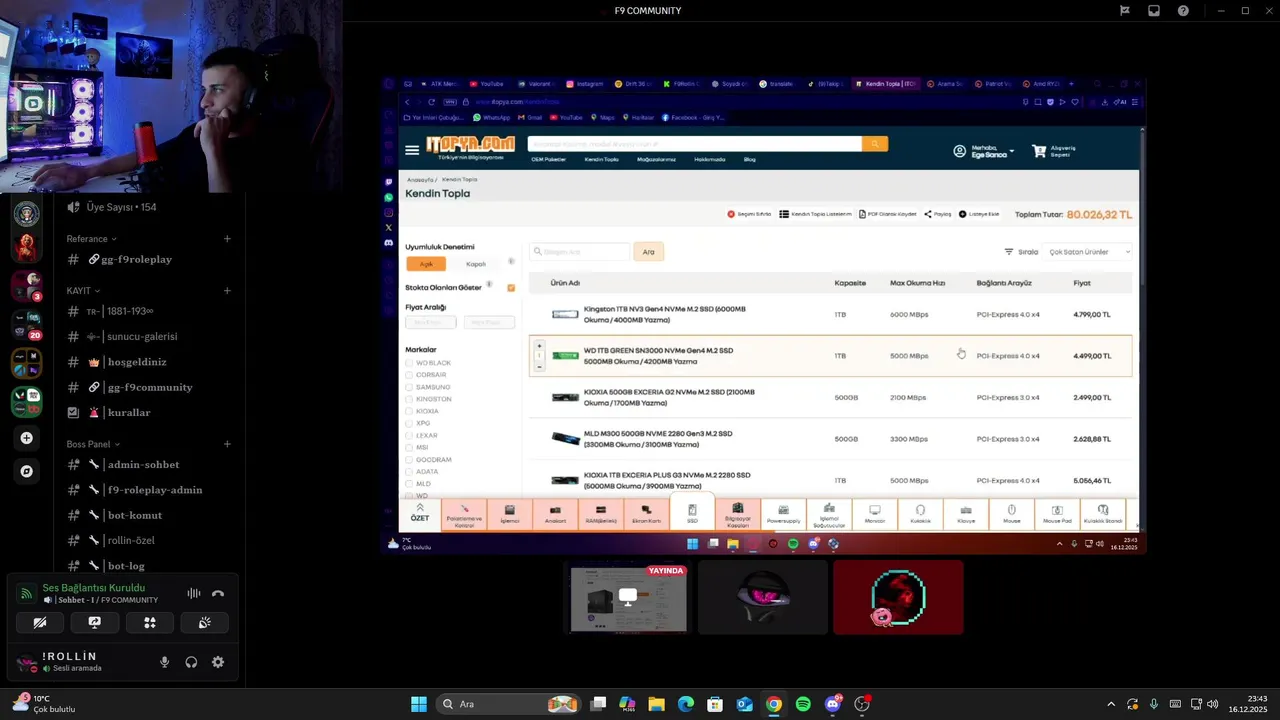Select the YAYINDA stream thumbnail

tap(629, 598)
